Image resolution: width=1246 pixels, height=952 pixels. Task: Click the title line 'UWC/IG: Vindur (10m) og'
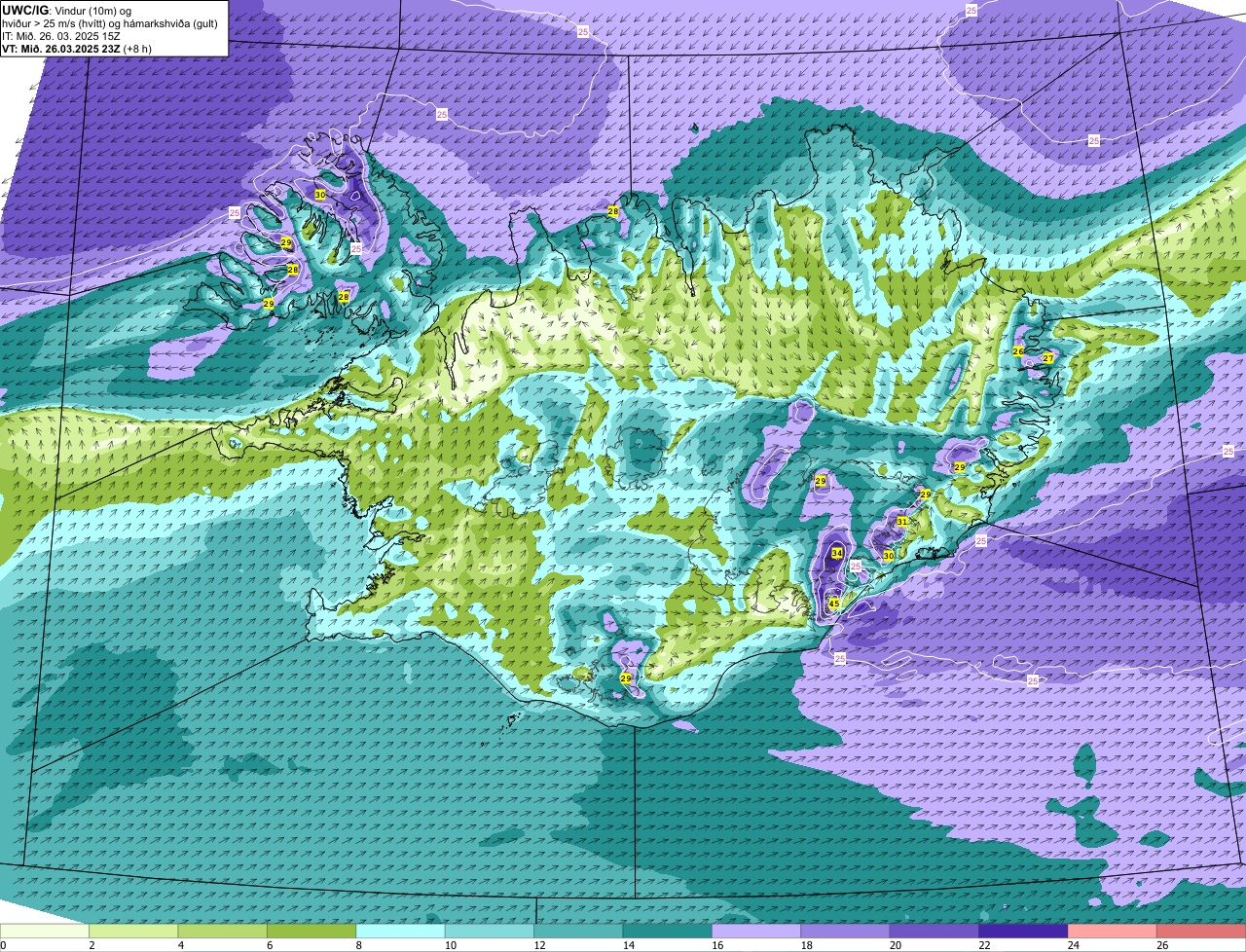click(67, 10)
